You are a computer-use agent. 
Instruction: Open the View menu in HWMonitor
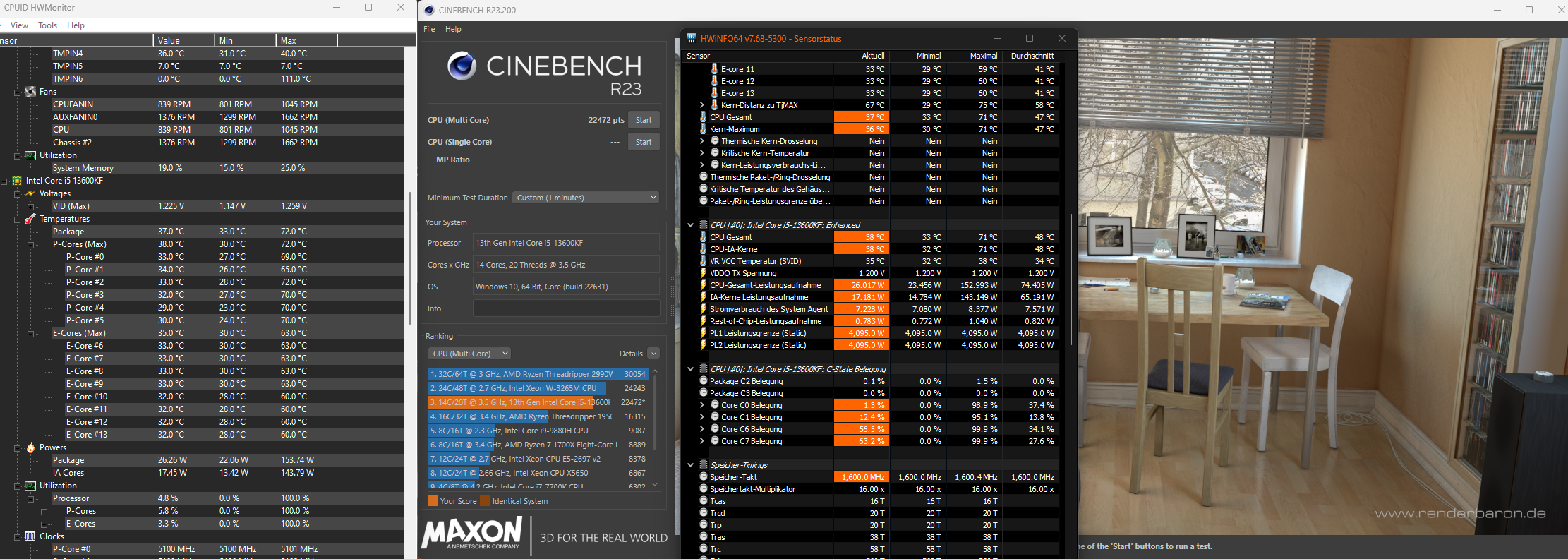[19, 25]
